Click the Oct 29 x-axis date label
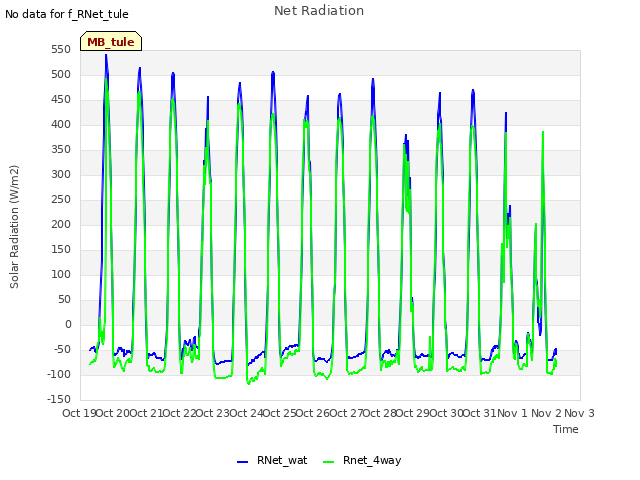This screenshot has height=480, width=640. point(413,413)
